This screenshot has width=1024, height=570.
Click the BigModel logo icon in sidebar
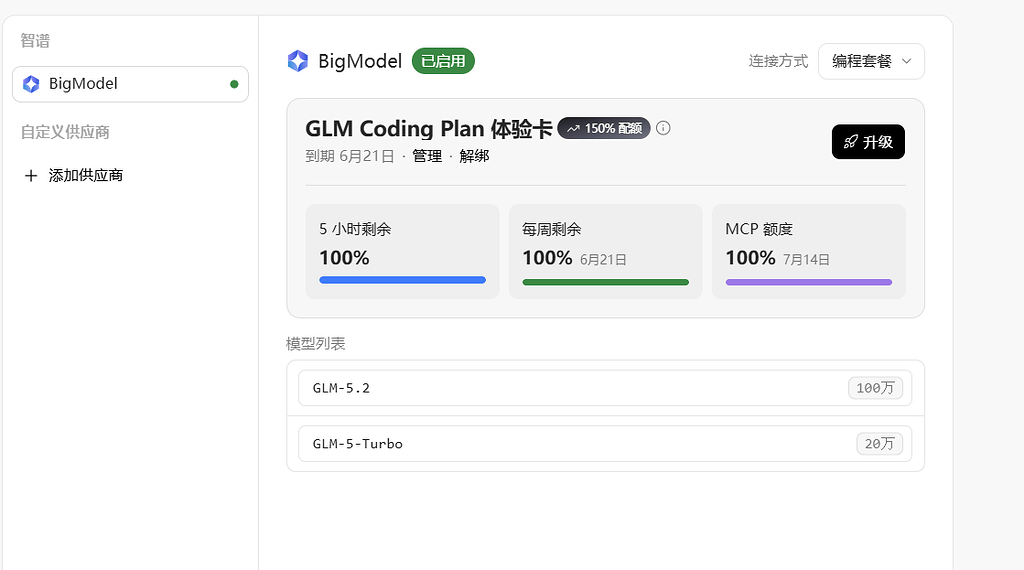tap(31, 84)
